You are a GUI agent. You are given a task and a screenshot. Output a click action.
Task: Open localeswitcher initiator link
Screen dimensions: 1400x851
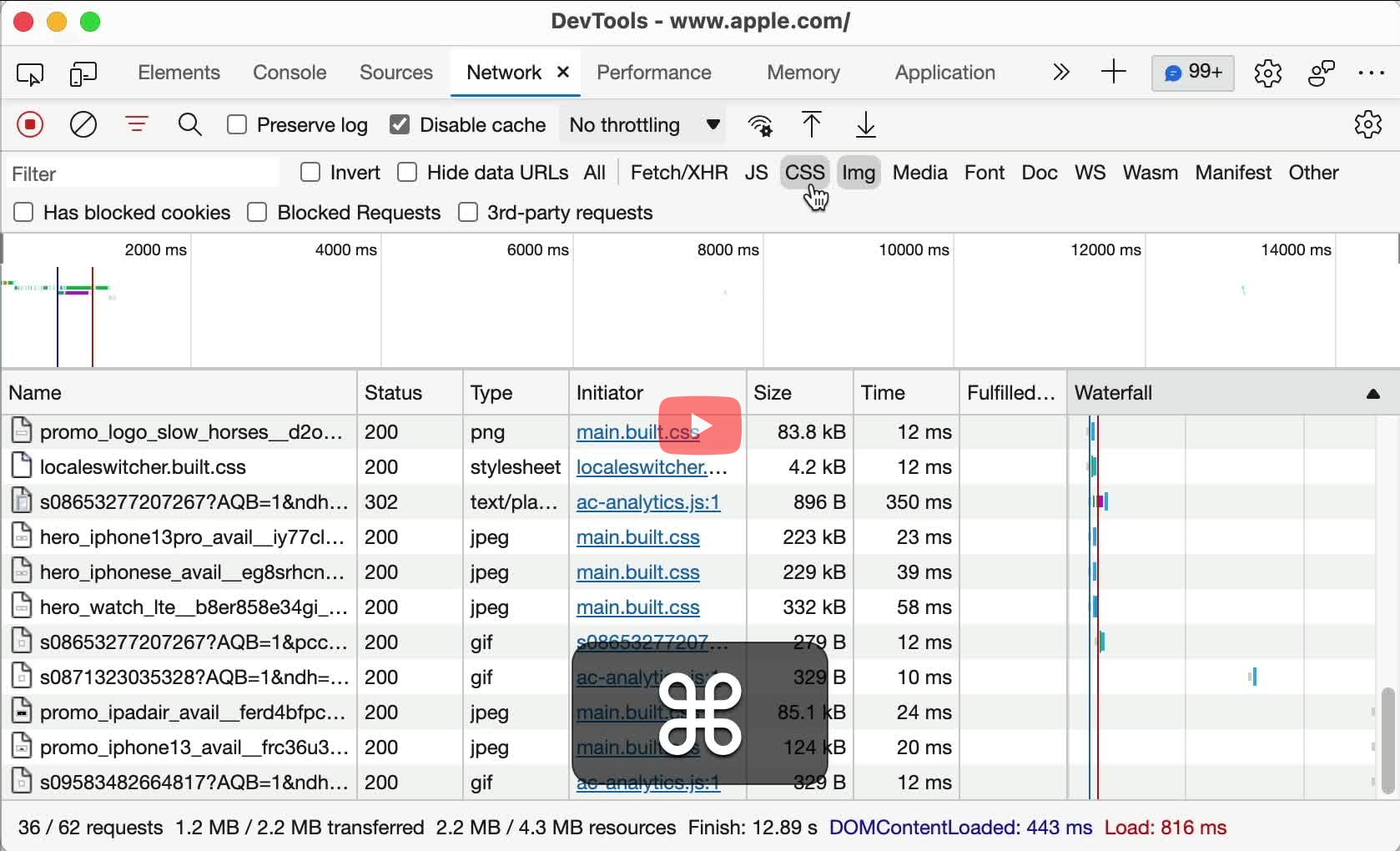[652, 467]
